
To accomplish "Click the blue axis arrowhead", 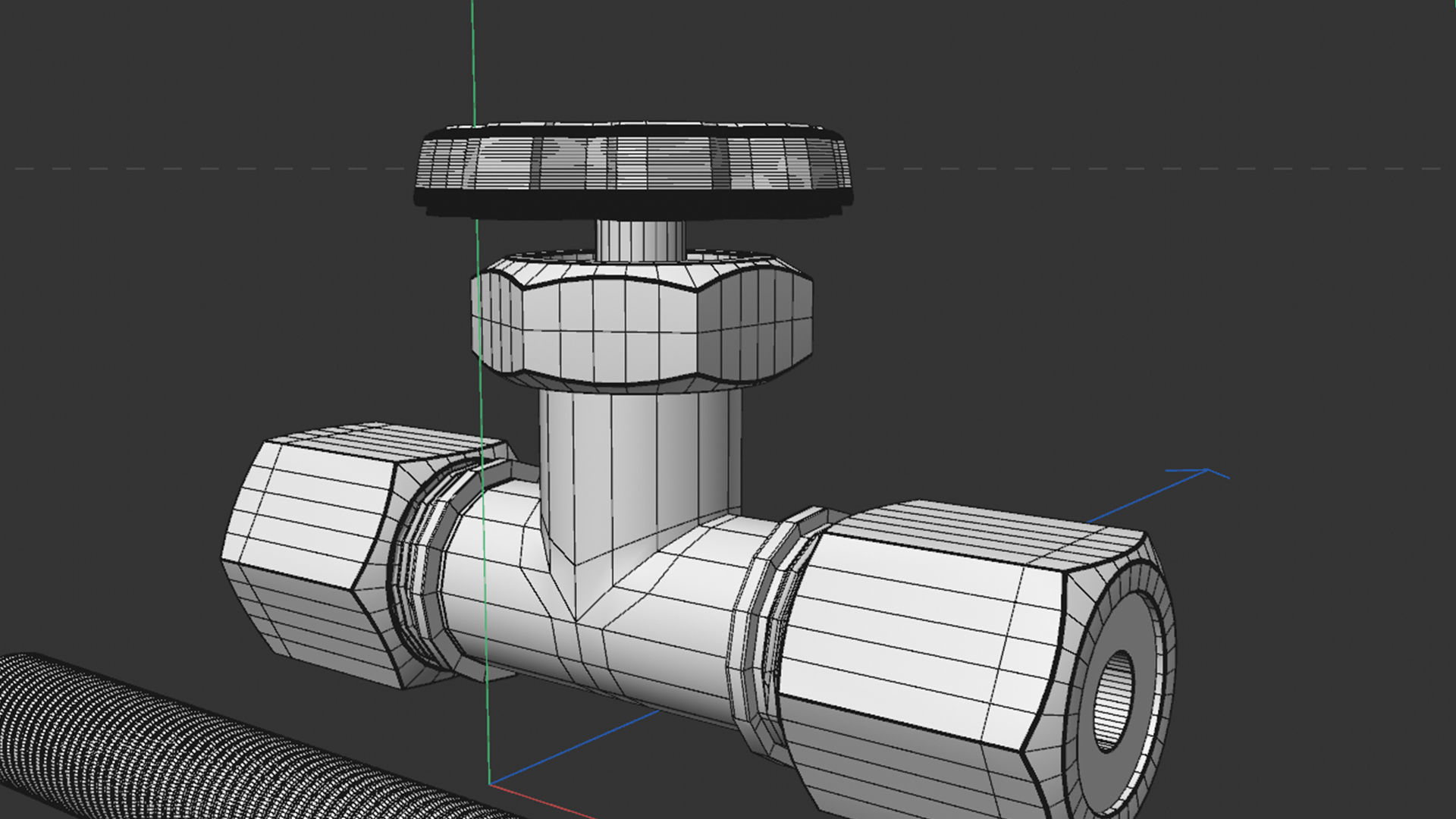I will [x=1198, y=474].
